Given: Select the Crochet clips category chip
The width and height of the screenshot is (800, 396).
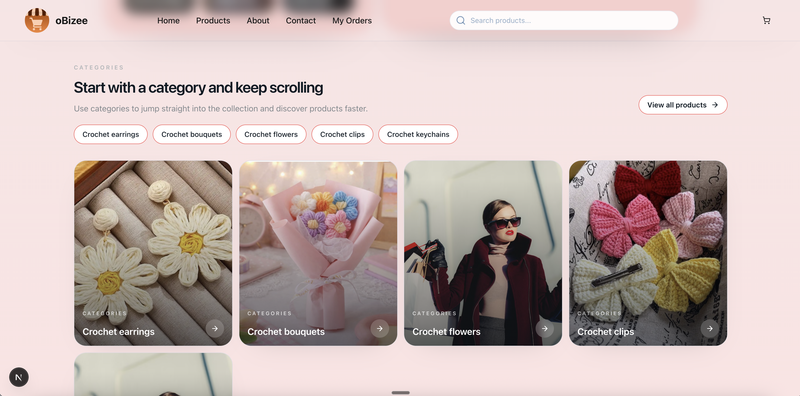Looking at the screenshot, I should [x=342, y=134].
